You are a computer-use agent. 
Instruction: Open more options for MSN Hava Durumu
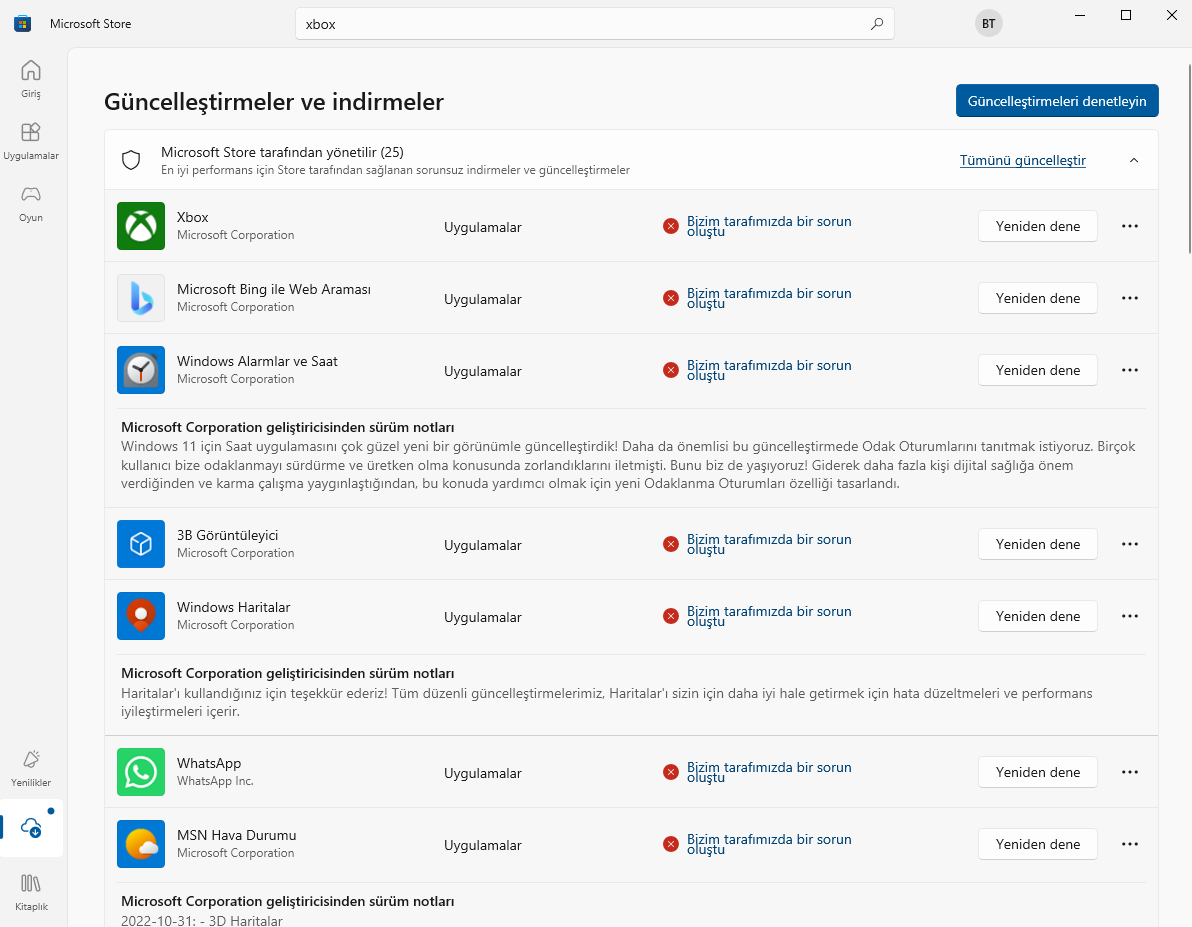tap(1130, 844)
